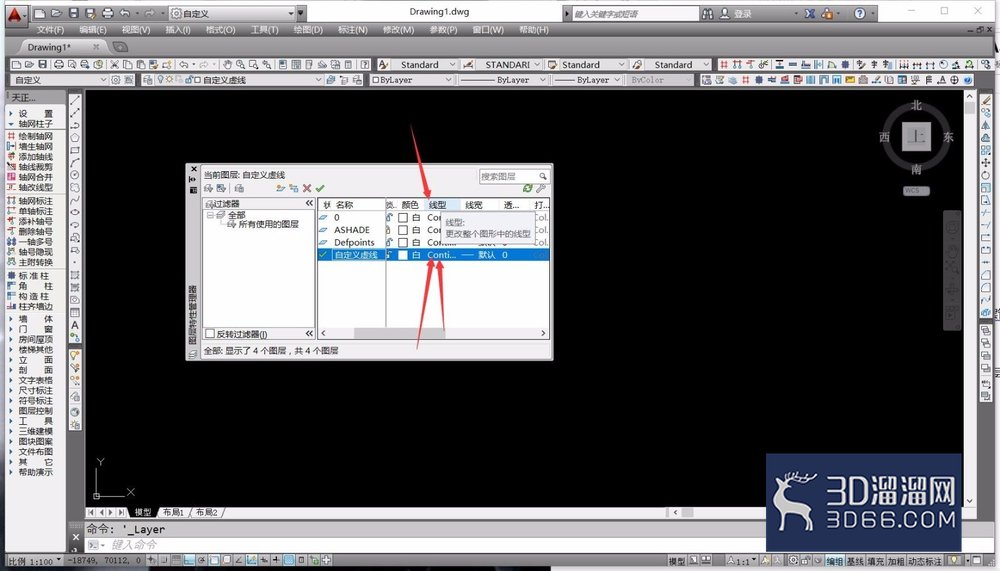Image resolution: width=1000 pixels, height=571 pixels.
Task: Click the Save icon in quick access toolbar
Action: [x=74, y=13]
